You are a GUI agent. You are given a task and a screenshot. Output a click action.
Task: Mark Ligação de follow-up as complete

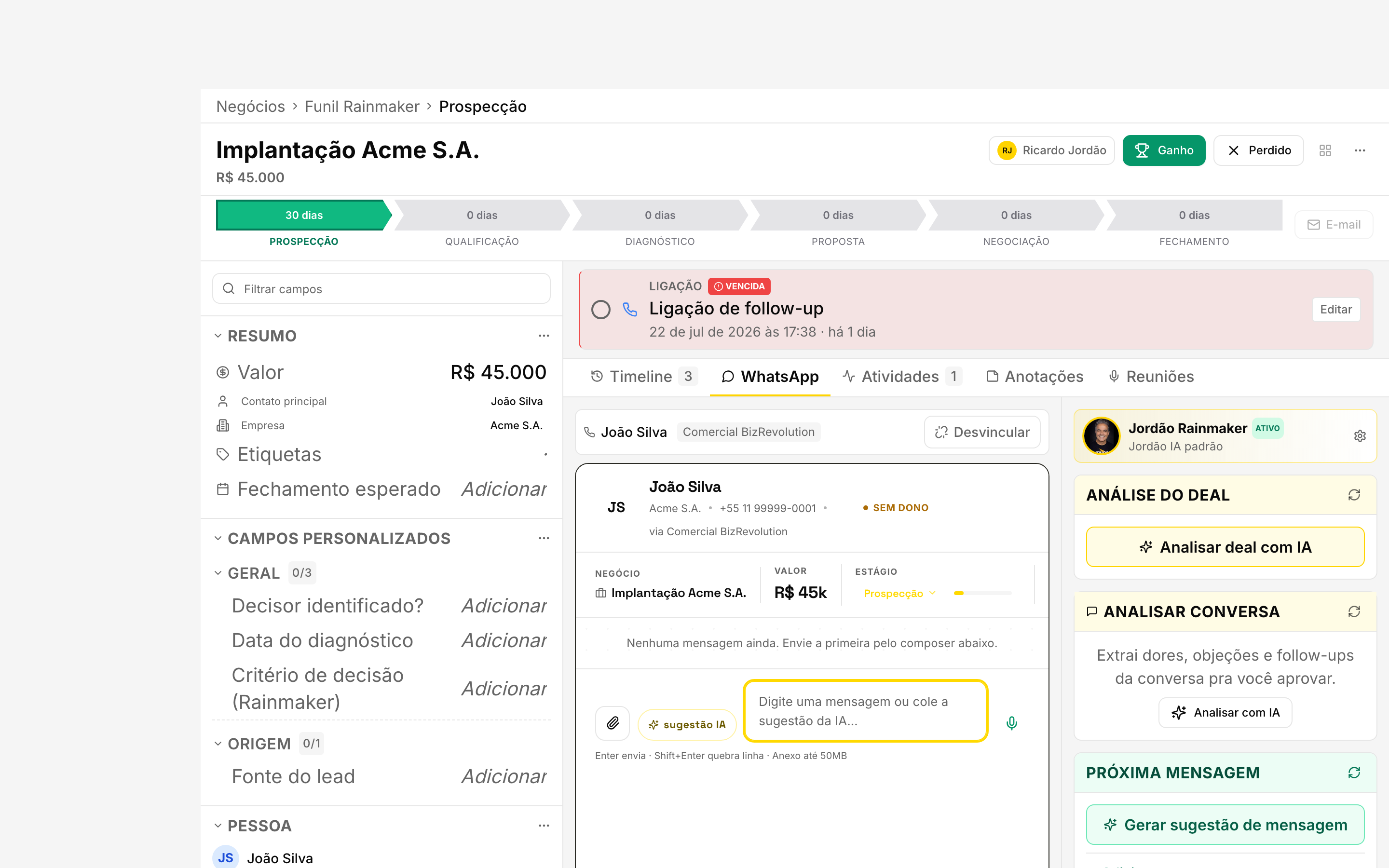[601, 310]
